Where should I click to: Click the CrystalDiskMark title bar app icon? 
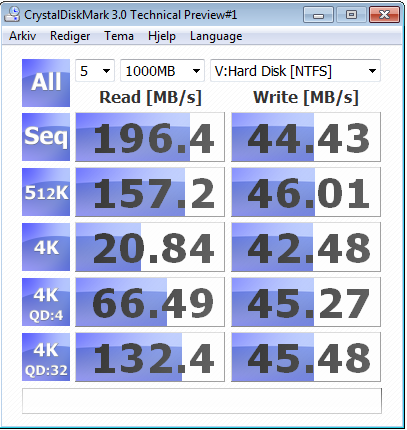point(13,15)
